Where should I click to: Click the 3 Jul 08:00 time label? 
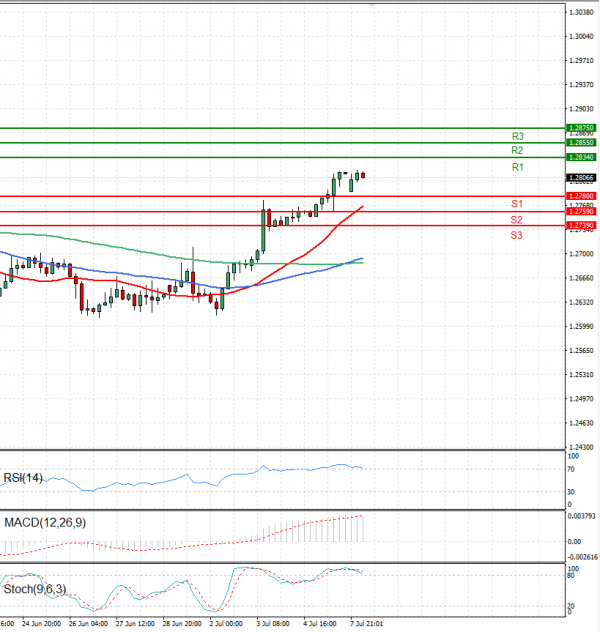[x=273, y=624]
